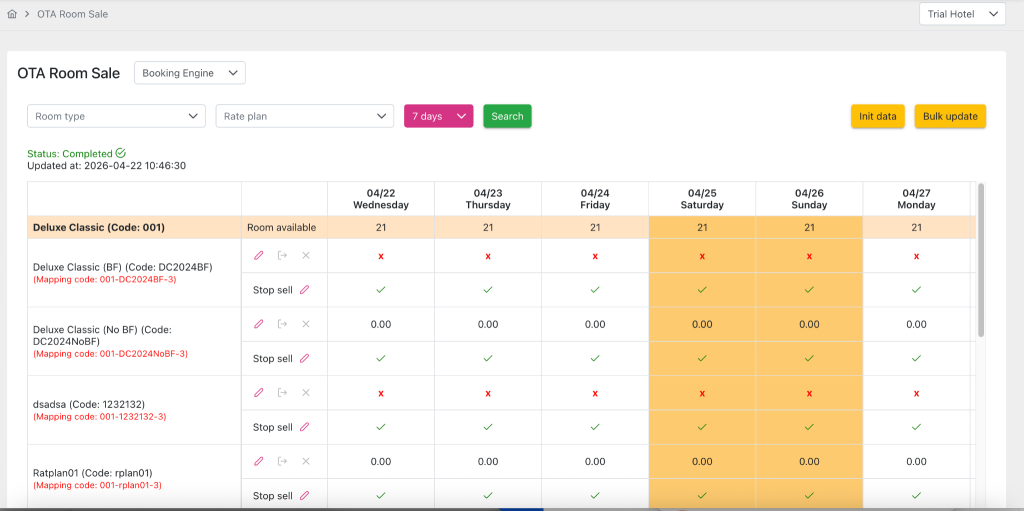Click export arrow icon for dsadsa row
The height and width of the screenshot is (511, 1024).
[x=282, y=393]
